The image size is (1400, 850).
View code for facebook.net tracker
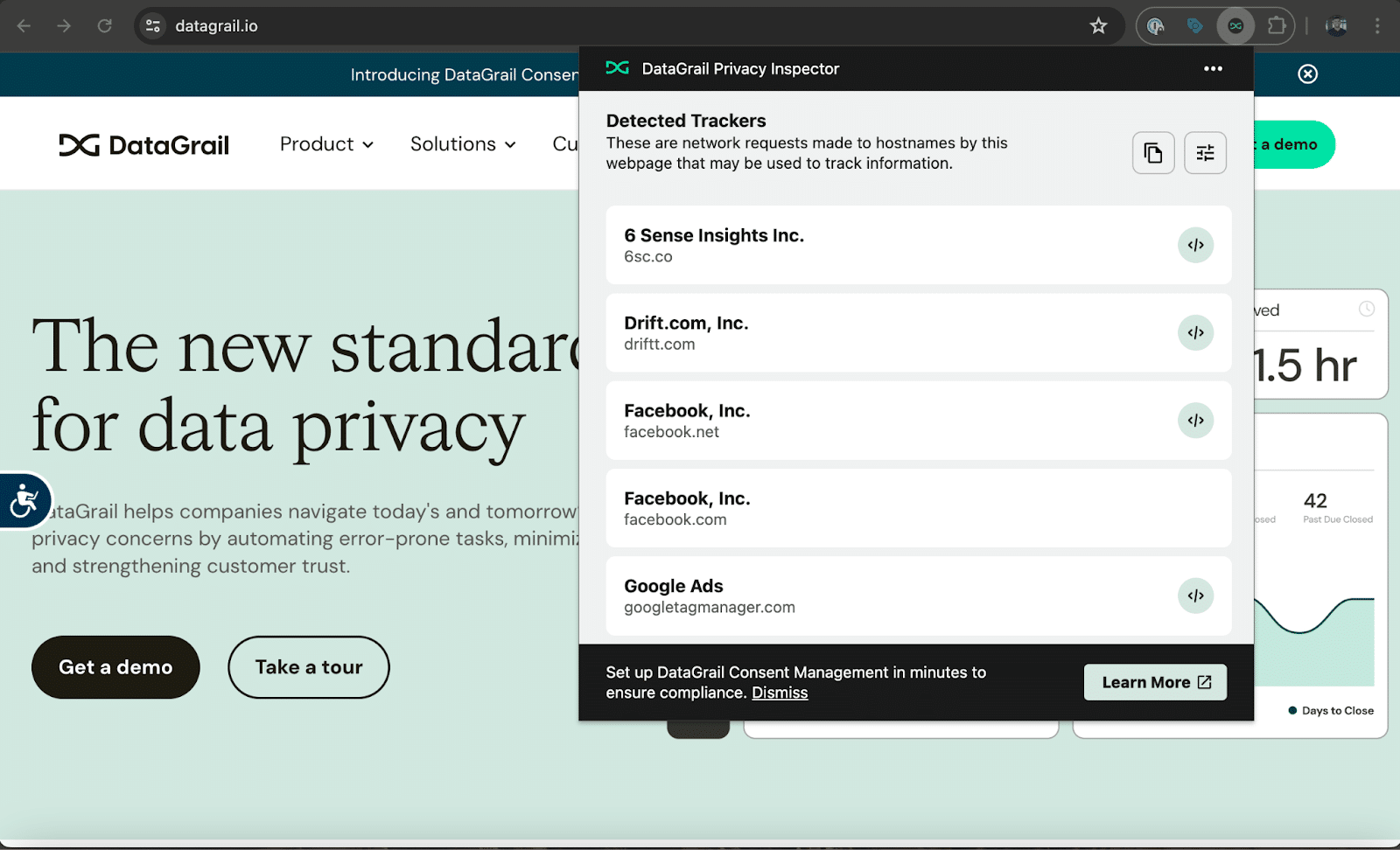(1195, 421)
